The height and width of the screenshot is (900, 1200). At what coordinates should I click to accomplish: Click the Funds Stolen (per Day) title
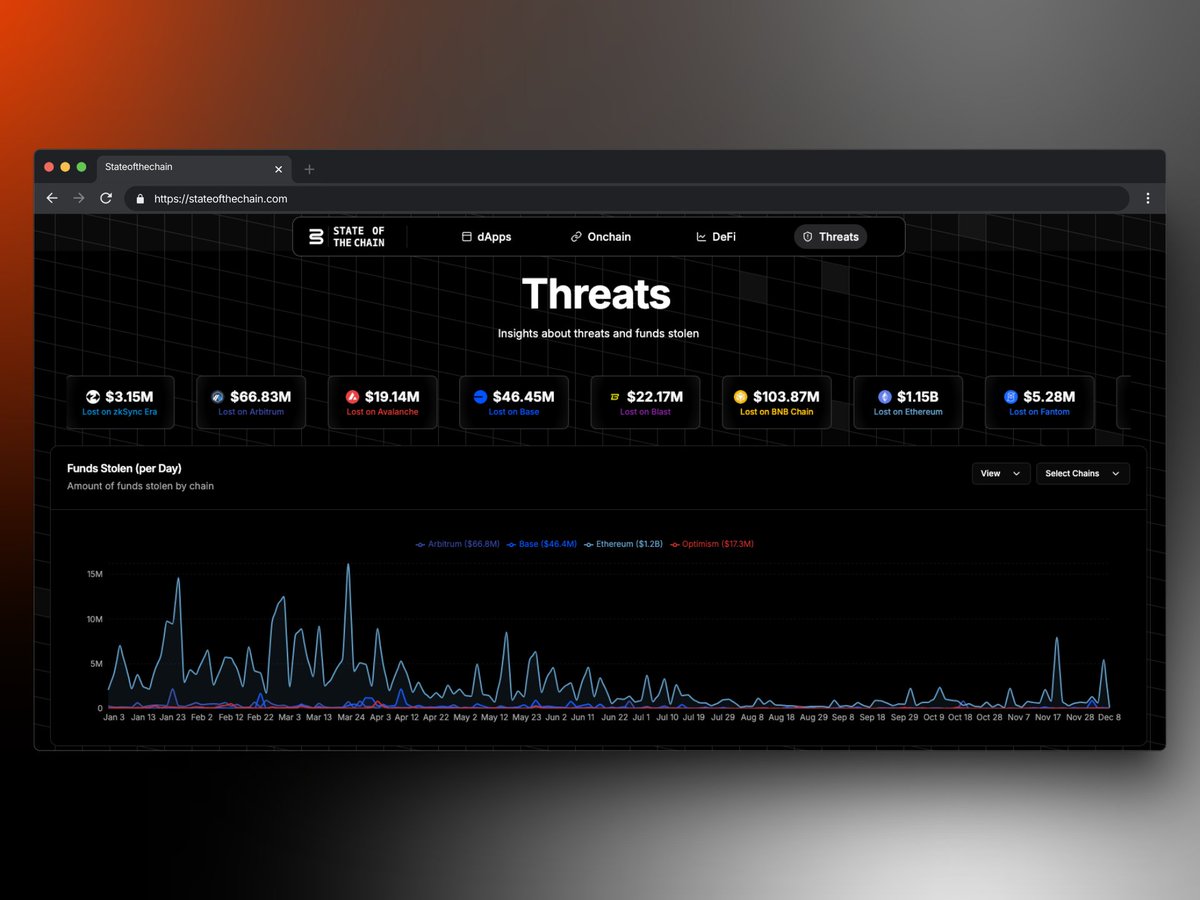tap(124, 468)
